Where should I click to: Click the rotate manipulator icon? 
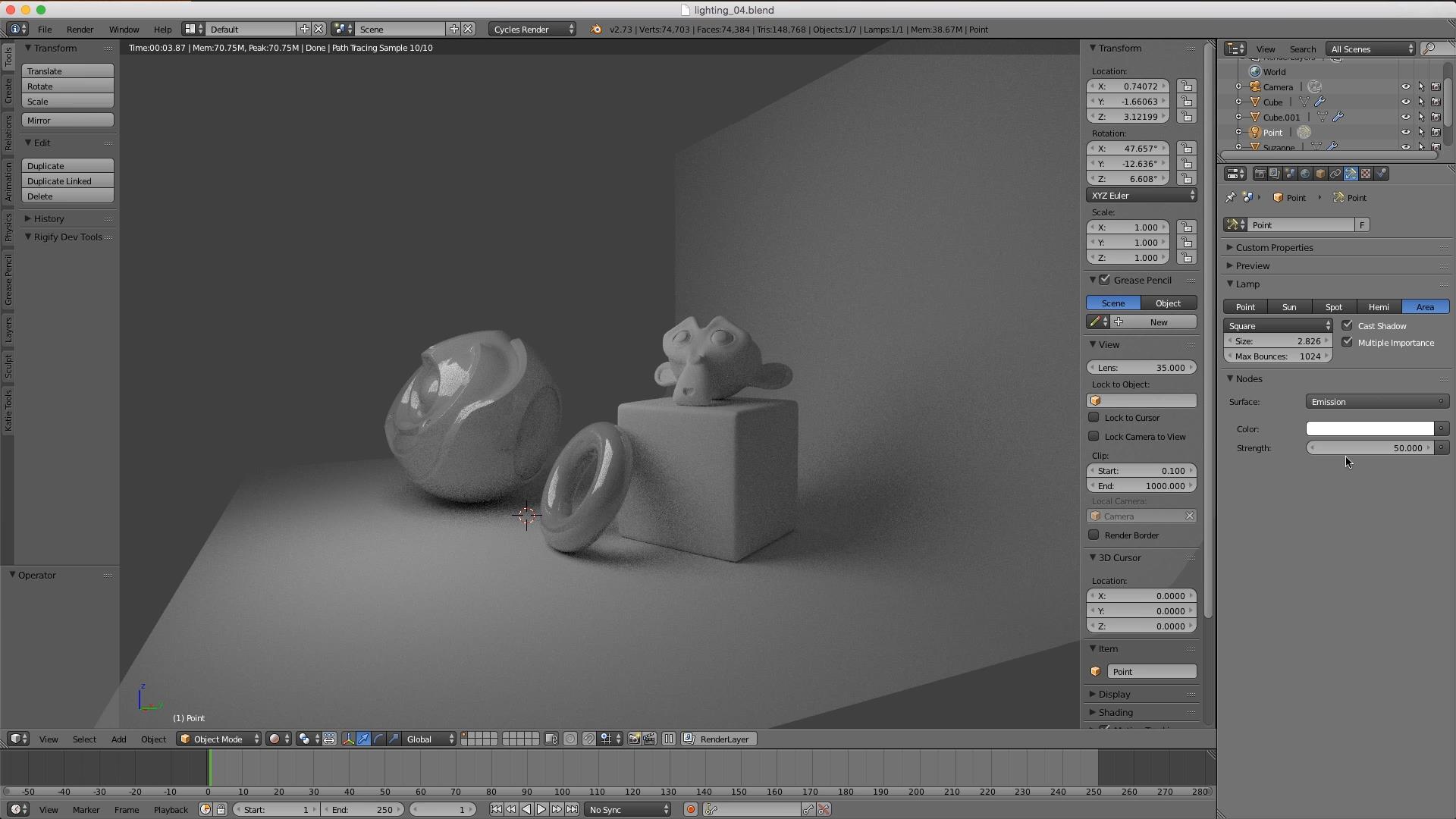pos(378,739)
